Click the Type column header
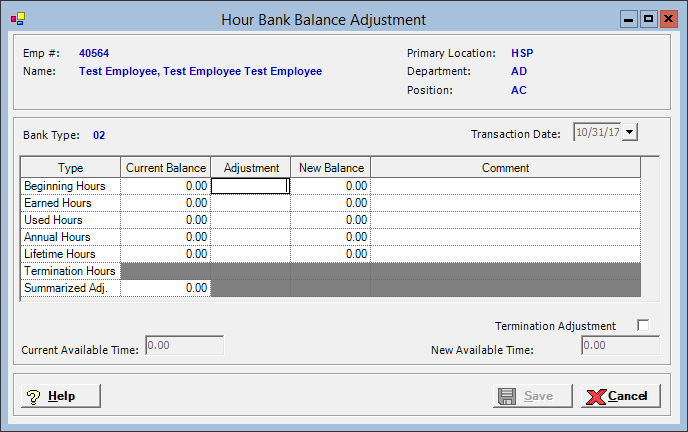Screen dimensions: 688x432 coord(71,168)
